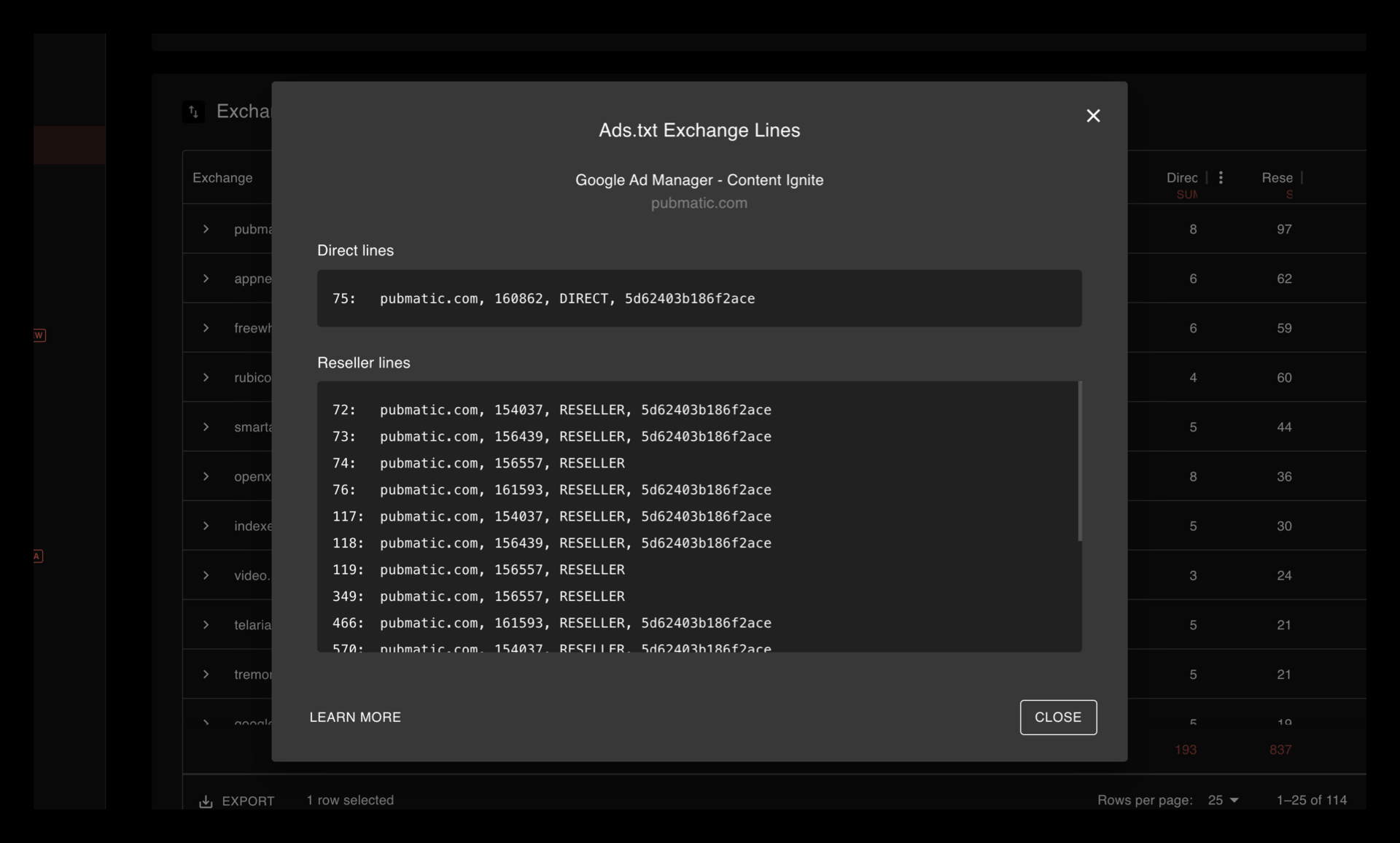Expand the pubmatic exchange row
The height and width of the screenshot is (843, 1400).
tap(206, 229)
